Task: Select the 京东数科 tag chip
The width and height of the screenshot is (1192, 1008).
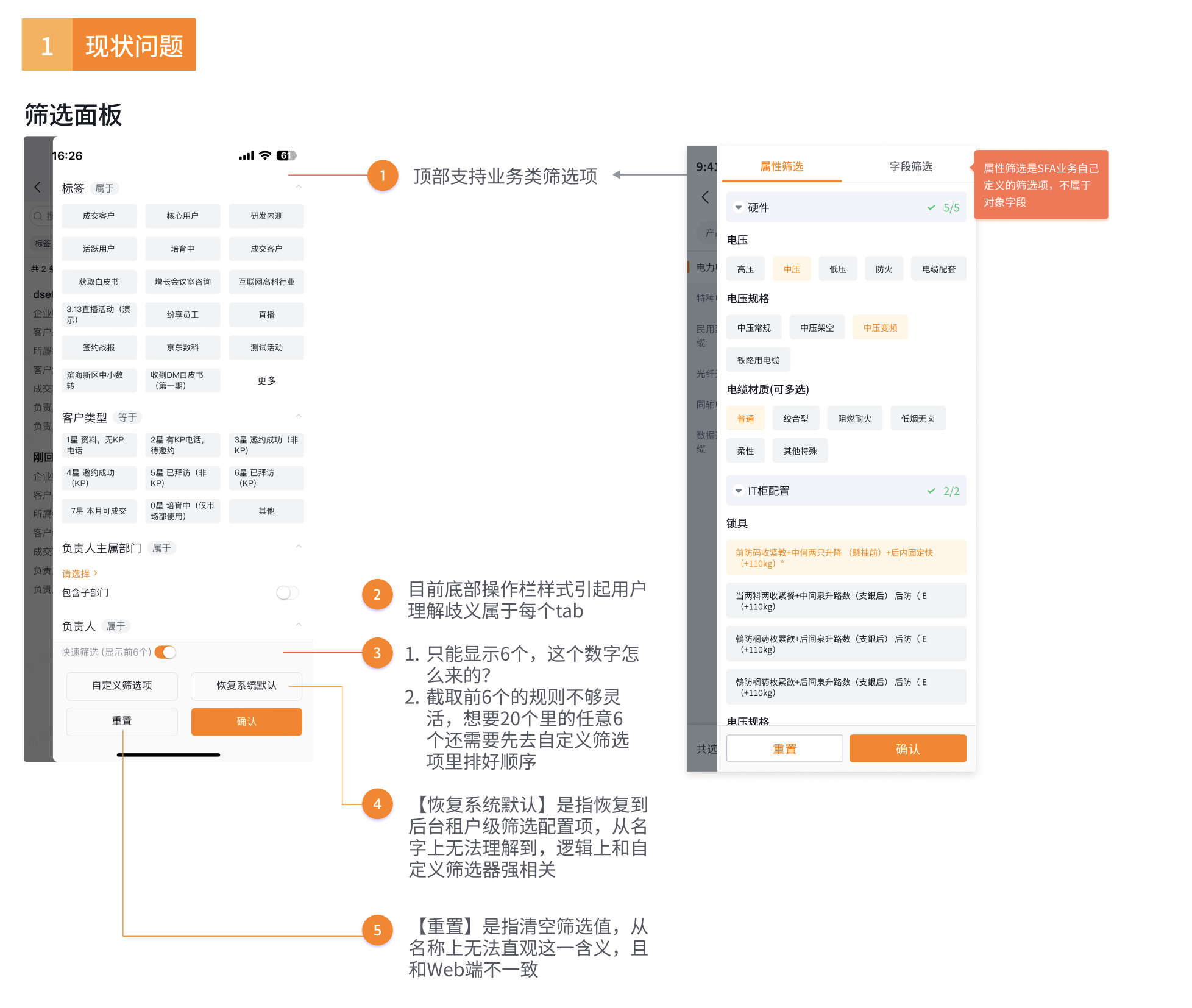Action: (x=182, y=347)
